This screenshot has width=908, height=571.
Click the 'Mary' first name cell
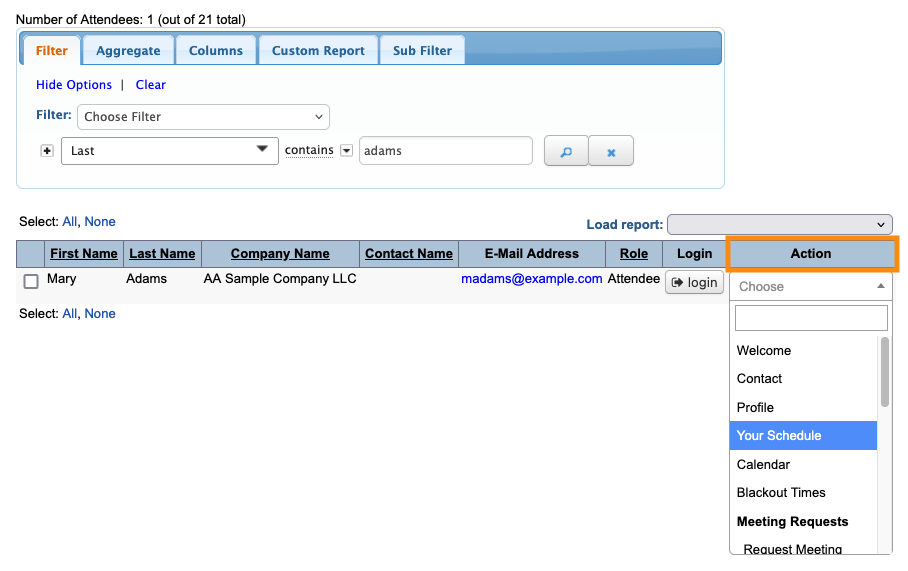[x=61, y=279]
